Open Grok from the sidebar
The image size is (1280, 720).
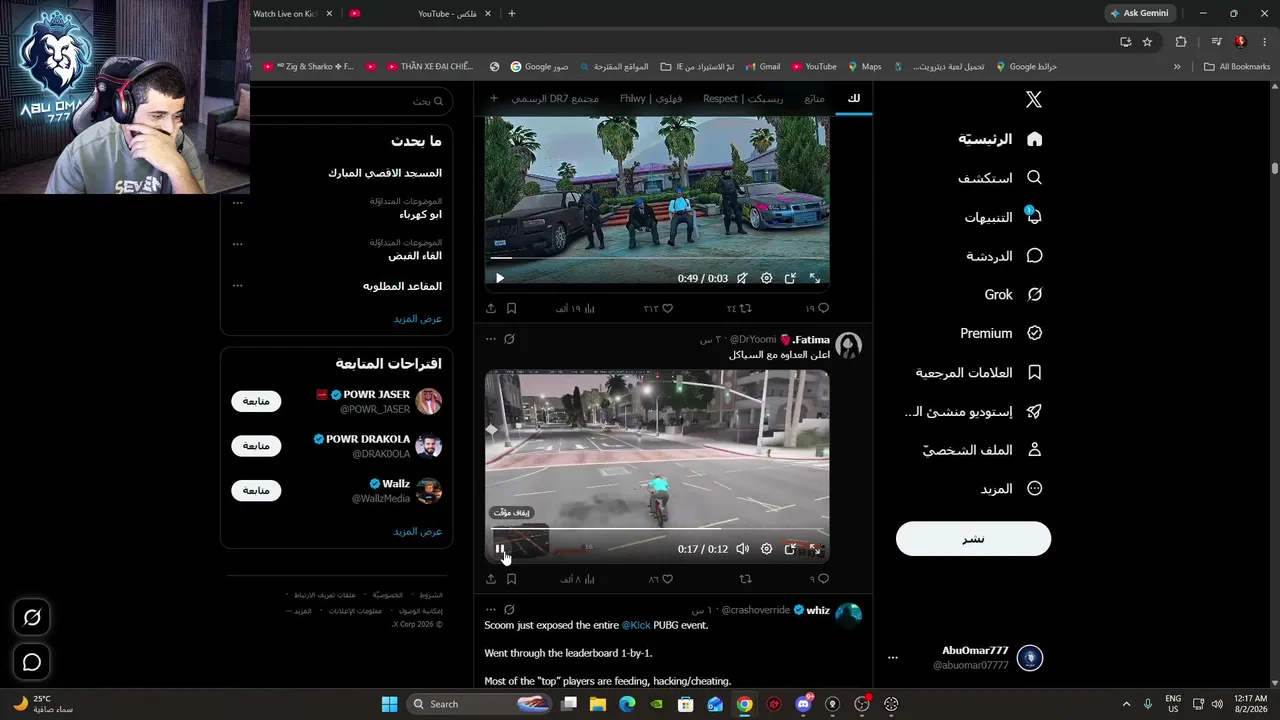pos(1013,295)
